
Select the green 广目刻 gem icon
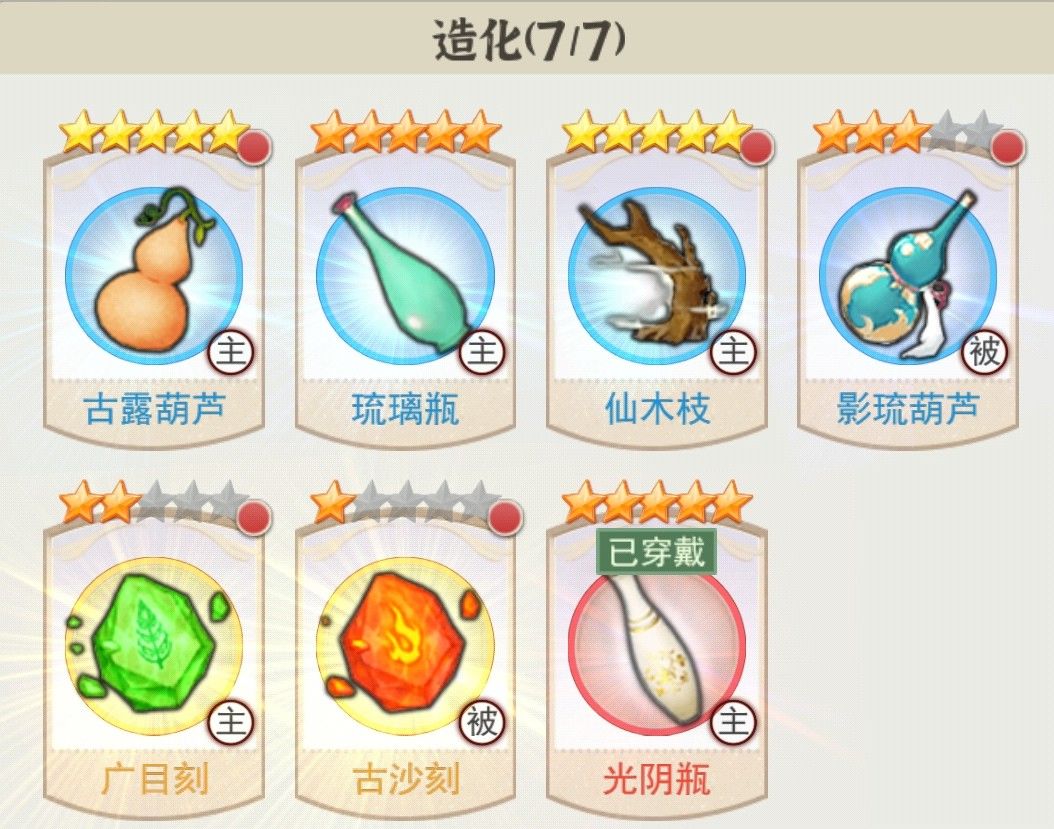[154, 647]
